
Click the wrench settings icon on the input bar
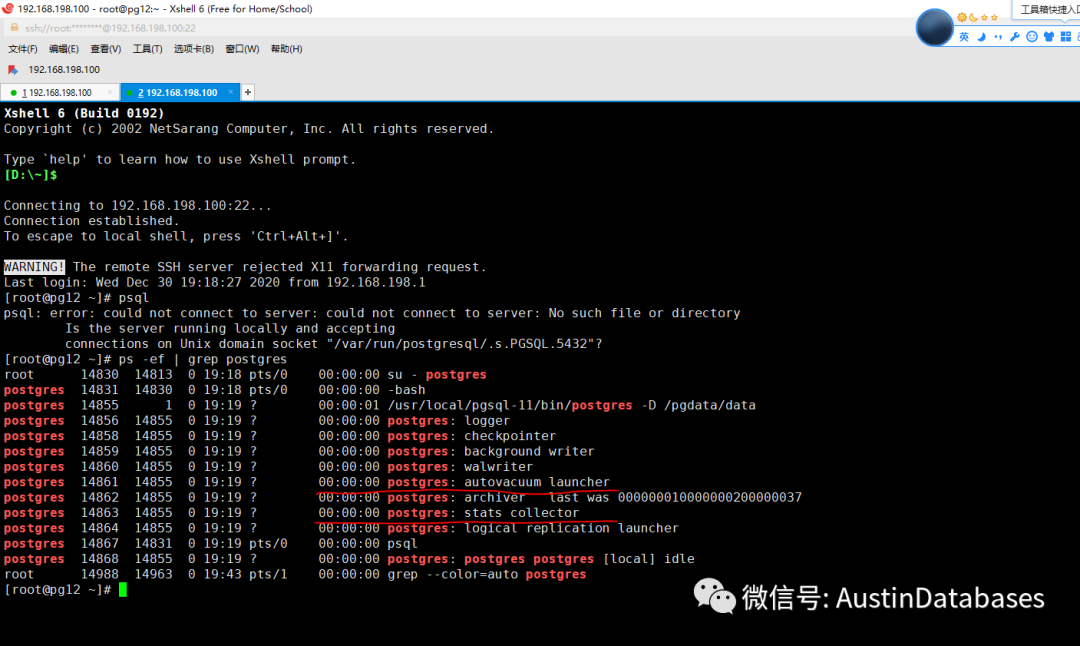coord(1015,37)
